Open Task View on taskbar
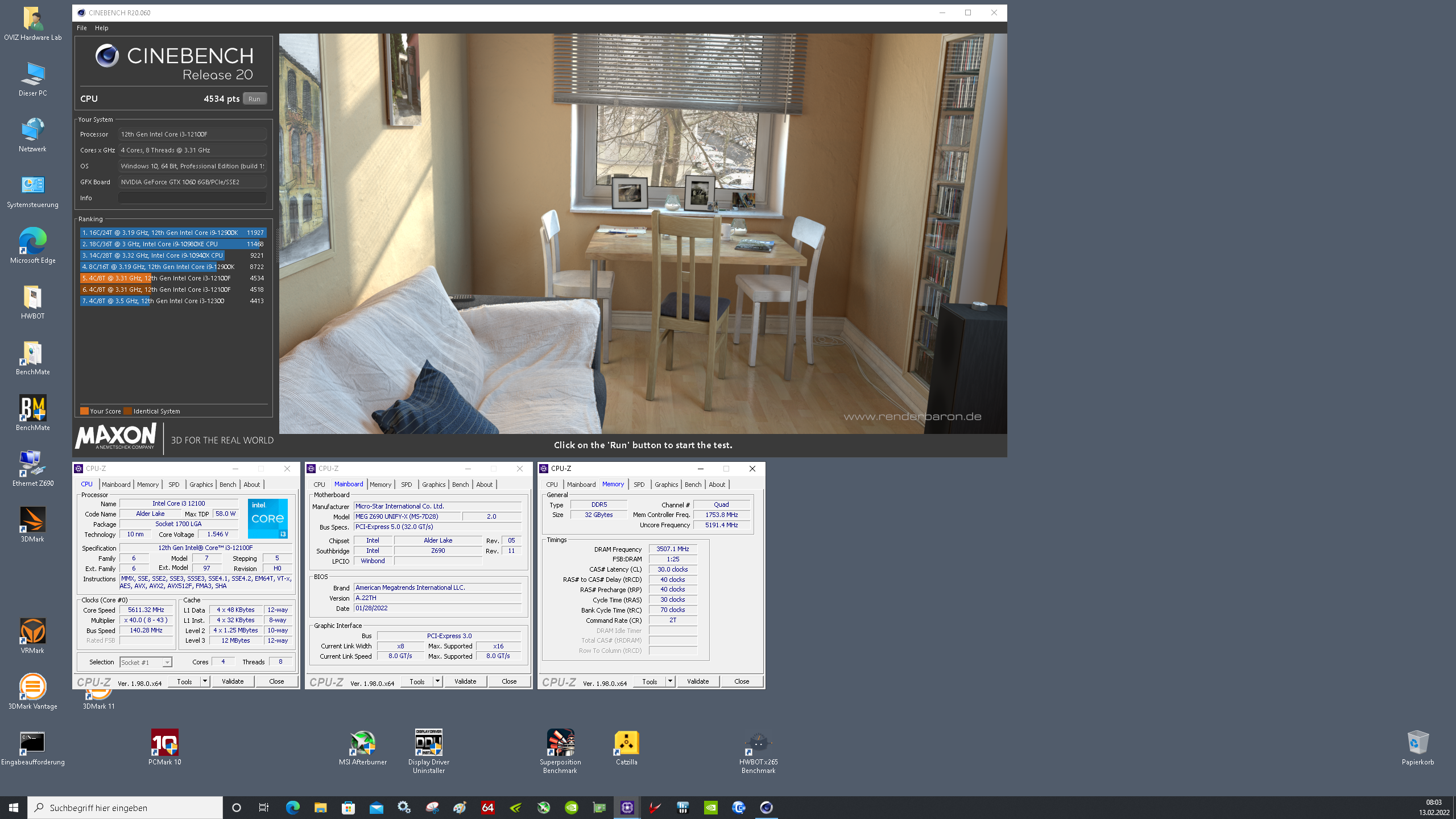The height and width of the screenshot is (819, 1456). (x=263, y=807)
